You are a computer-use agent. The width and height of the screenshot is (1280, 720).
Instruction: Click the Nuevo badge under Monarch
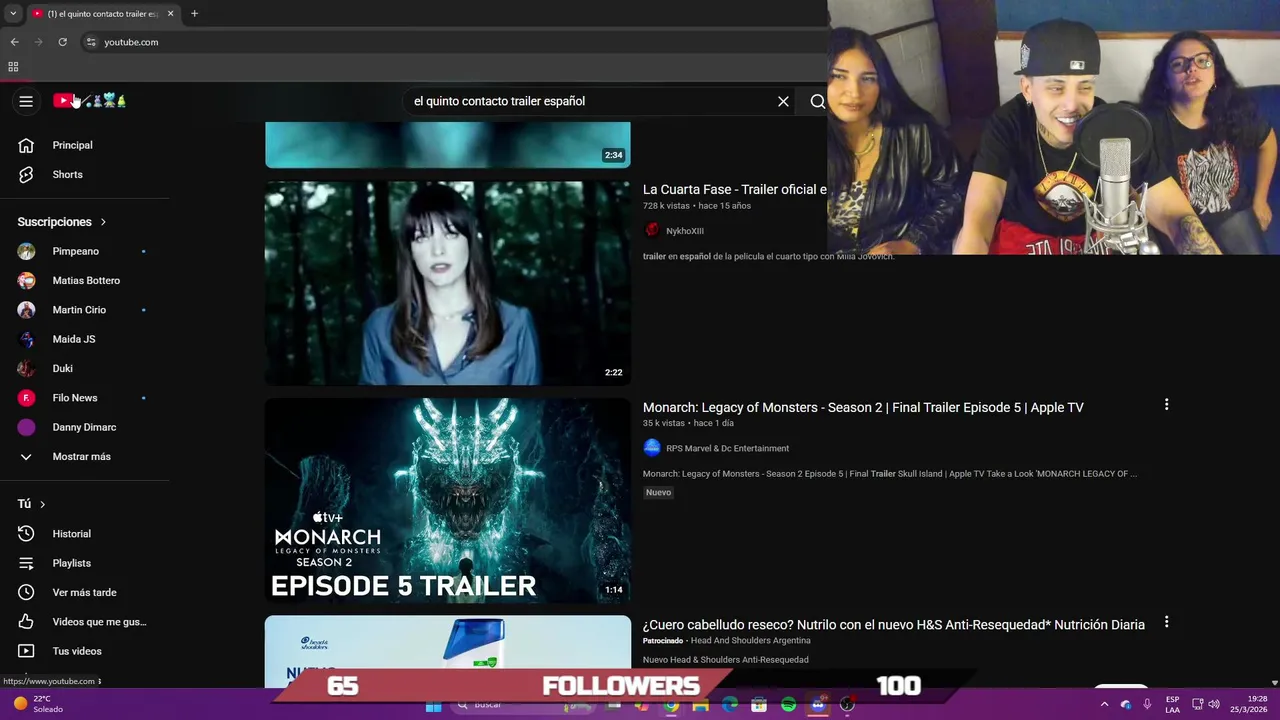pyautogui.click(x=658, y=492)
